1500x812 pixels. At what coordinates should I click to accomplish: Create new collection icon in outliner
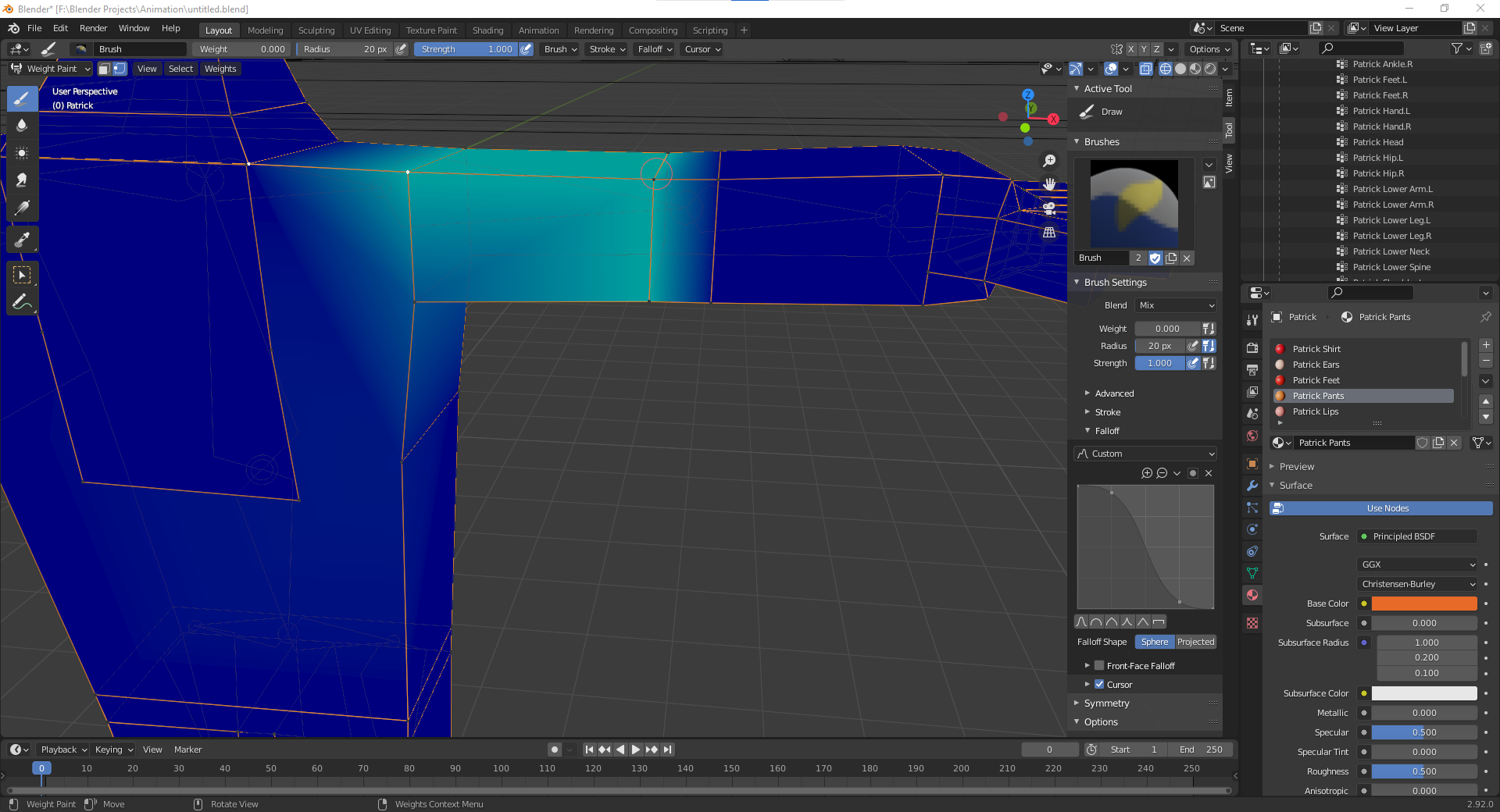click(x=1486, y=48)
